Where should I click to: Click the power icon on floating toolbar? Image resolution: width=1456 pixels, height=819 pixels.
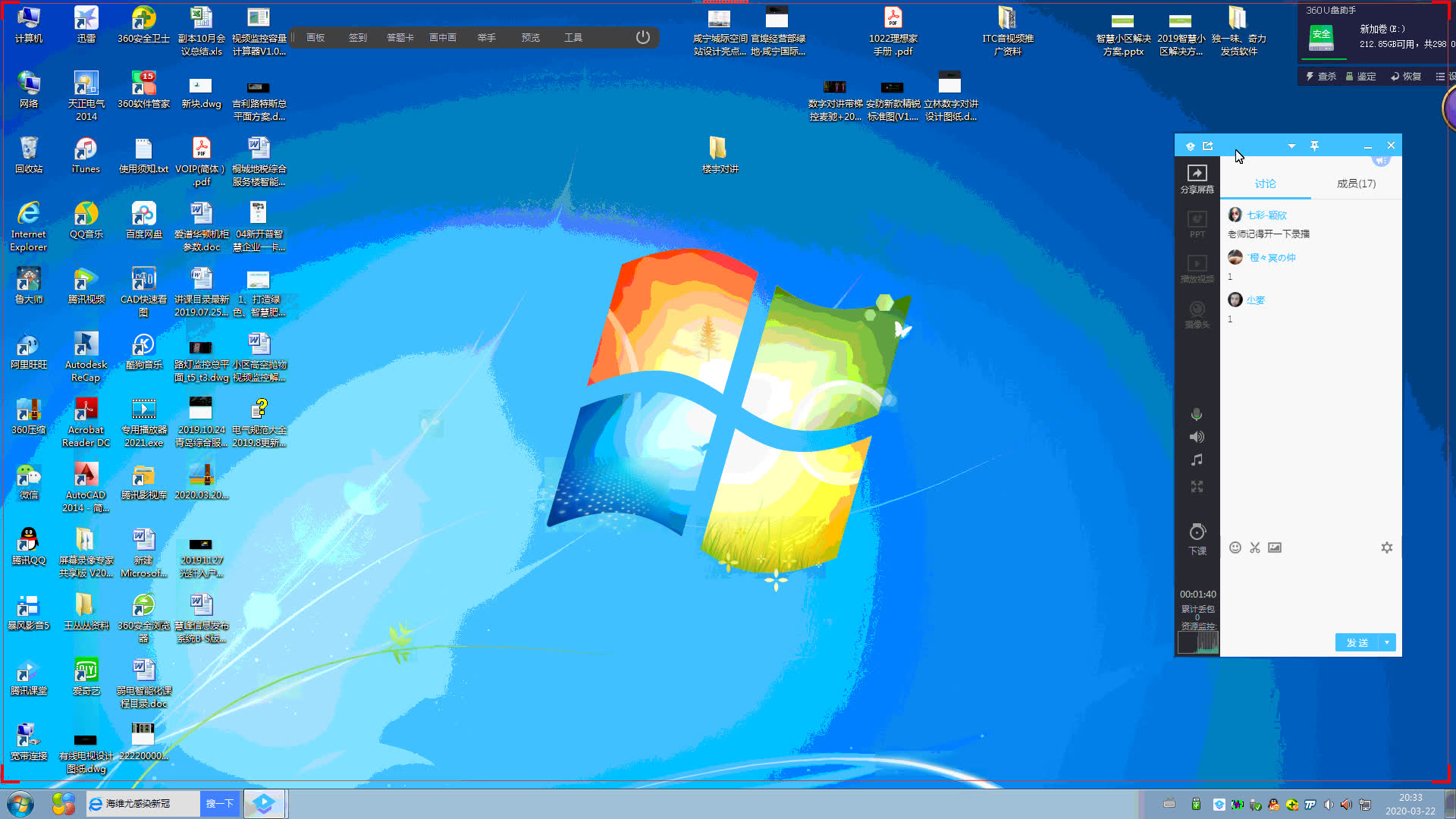(643, 37)
